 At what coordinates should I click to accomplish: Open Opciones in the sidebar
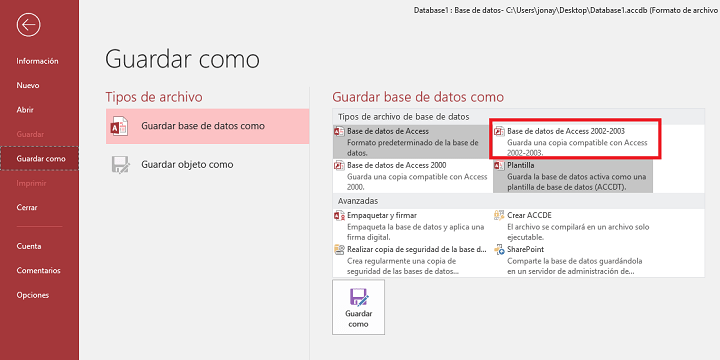[x=33, y=295]
